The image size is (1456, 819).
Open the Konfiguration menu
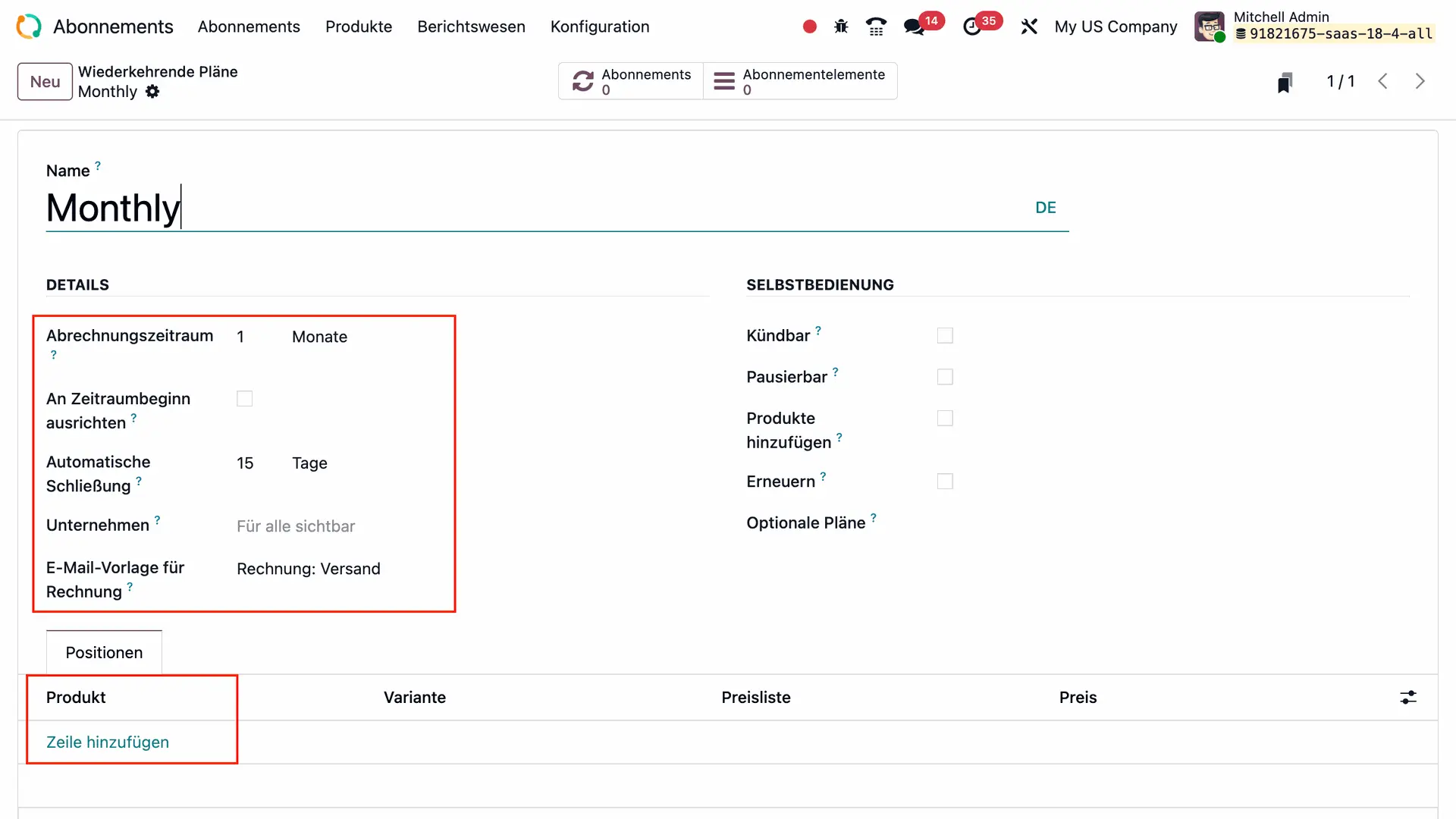point(599,27)
